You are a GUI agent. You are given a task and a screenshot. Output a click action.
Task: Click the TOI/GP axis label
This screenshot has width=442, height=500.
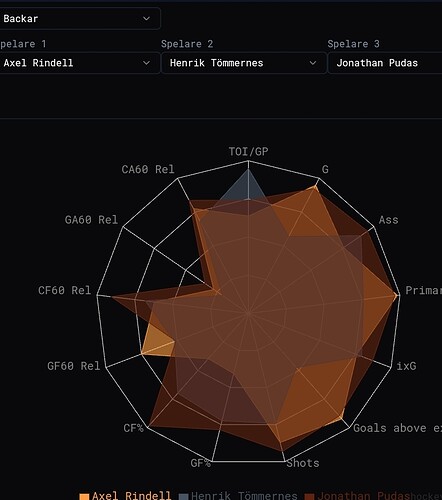coord(248,152)
